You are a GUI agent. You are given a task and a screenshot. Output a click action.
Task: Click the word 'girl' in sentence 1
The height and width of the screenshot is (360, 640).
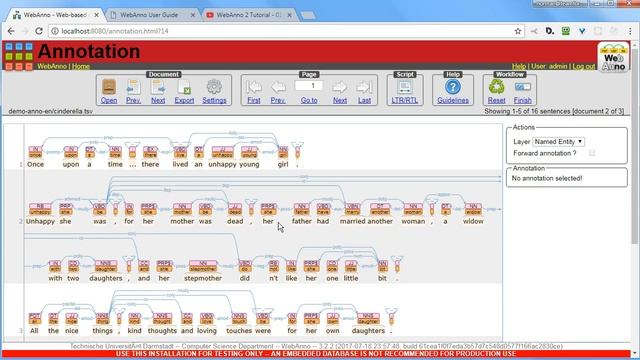click(283, 164)
